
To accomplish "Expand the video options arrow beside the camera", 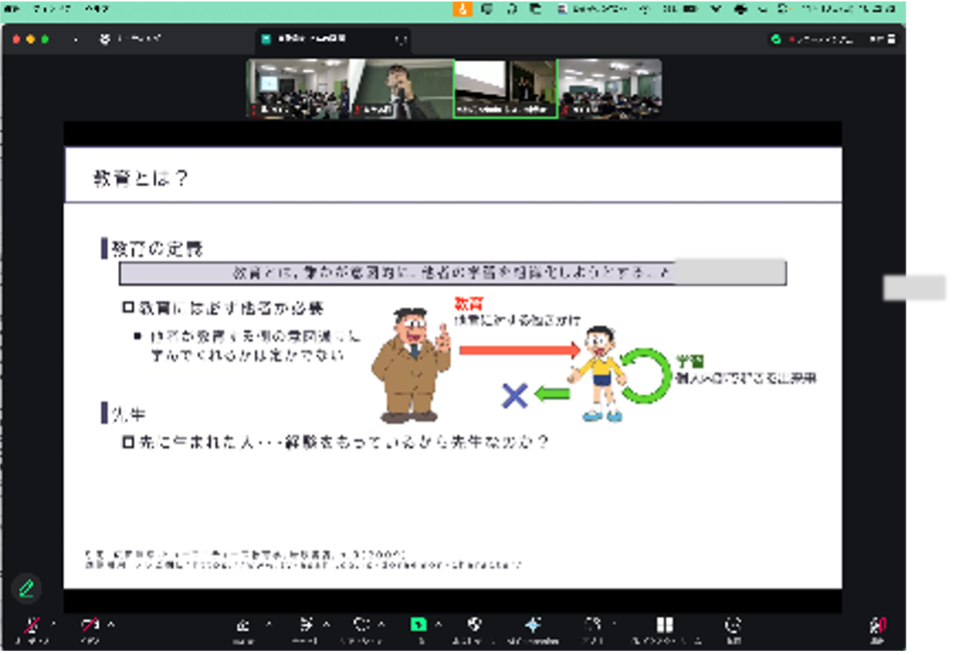I will click(x=111, y=622).
